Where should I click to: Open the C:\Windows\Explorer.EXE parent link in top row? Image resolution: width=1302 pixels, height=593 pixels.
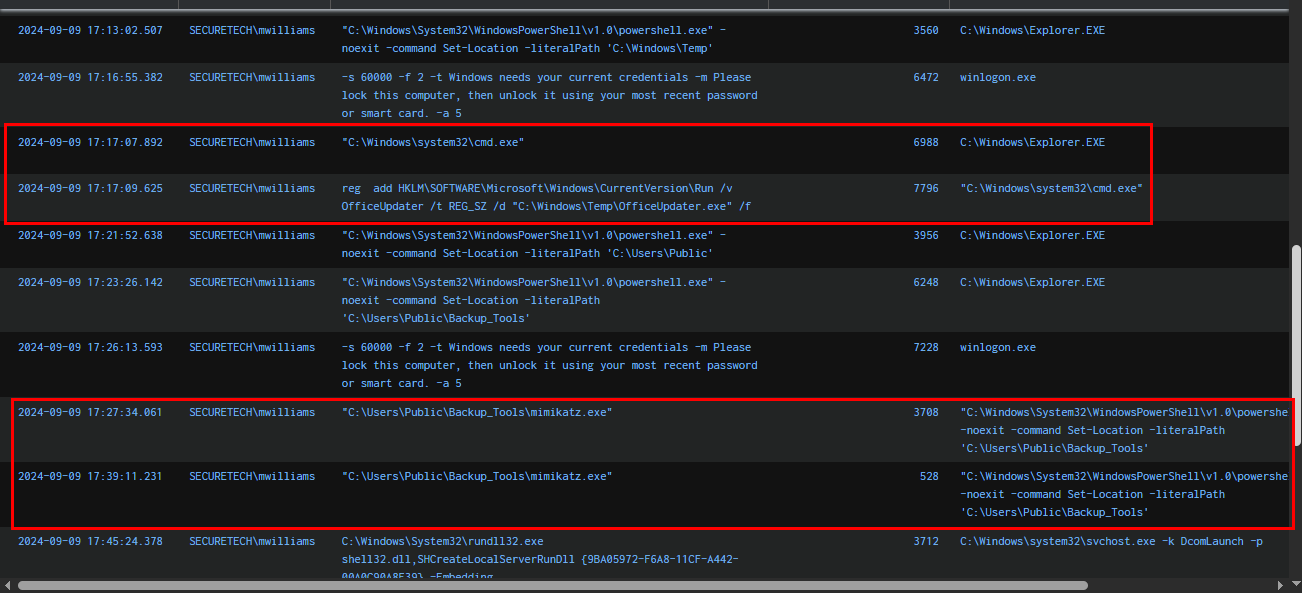[1031, 29]
